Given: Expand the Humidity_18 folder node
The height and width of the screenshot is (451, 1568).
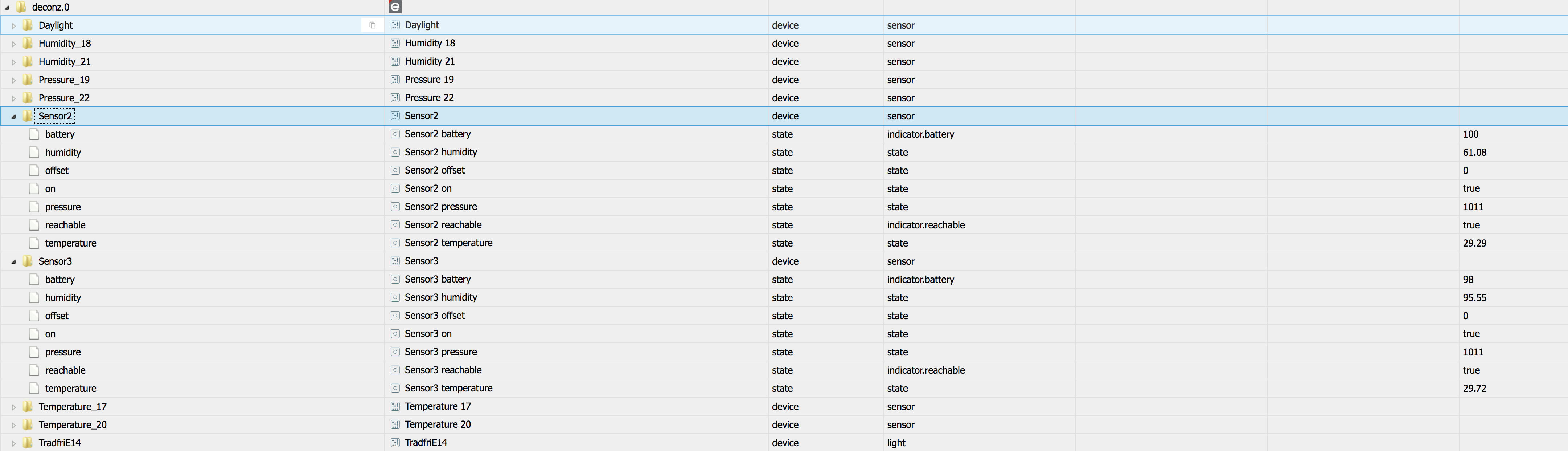Looking at the screenshot, I should click(x=13, y=44).
